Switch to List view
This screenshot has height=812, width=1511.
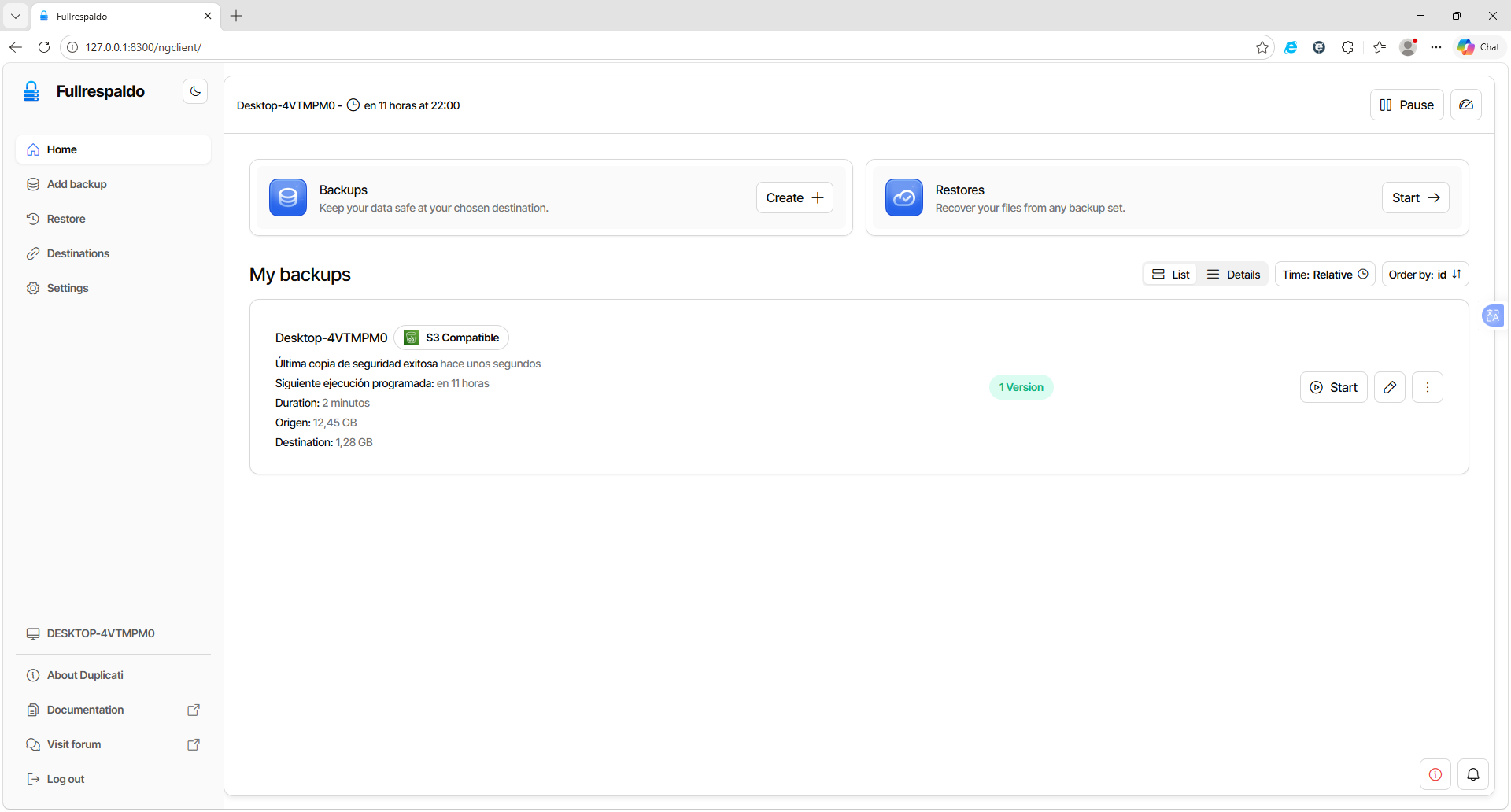(1171, 275)
